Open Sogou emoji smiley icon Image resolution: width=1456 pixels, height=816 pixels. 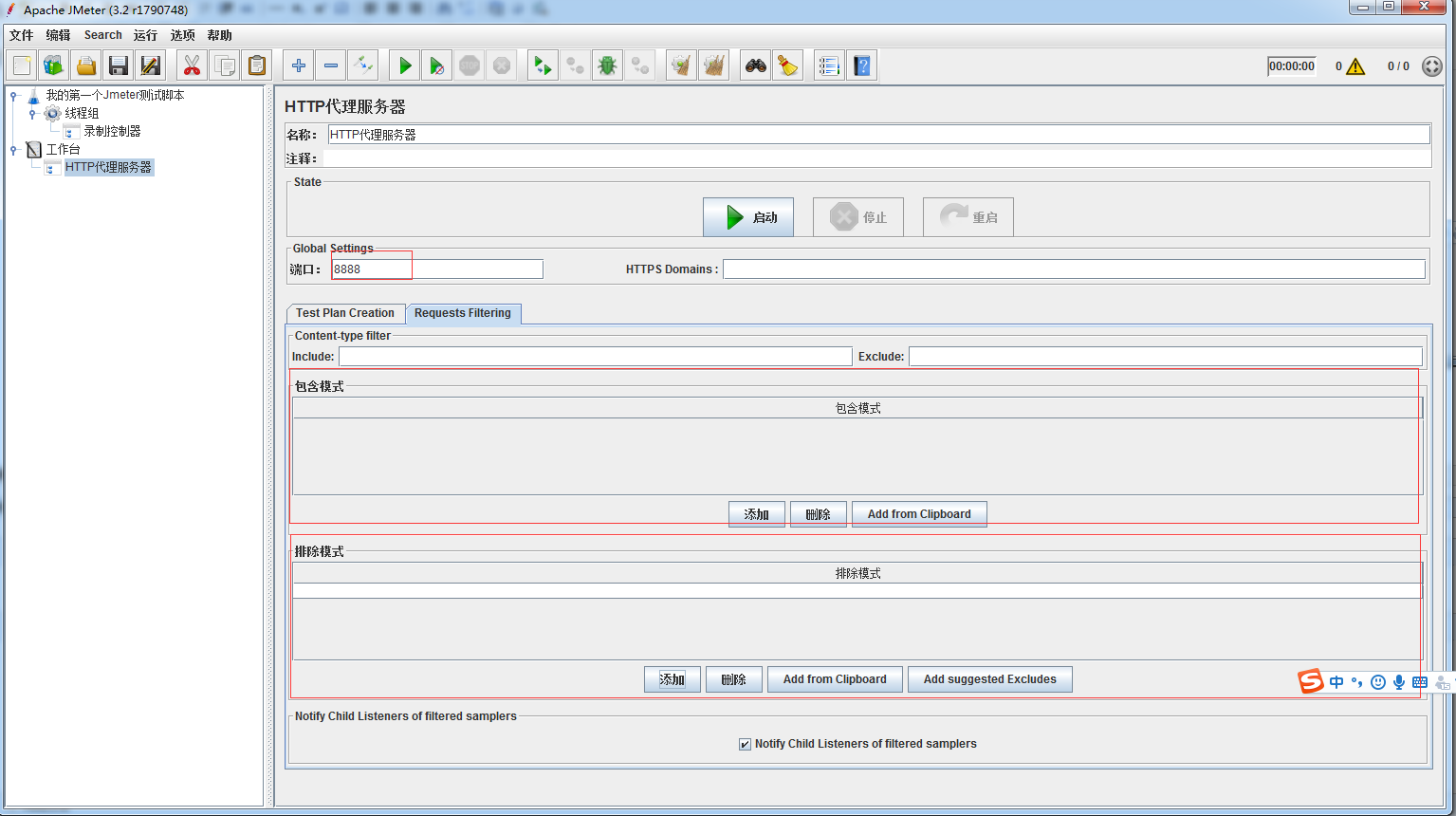tap(1378, 682)
